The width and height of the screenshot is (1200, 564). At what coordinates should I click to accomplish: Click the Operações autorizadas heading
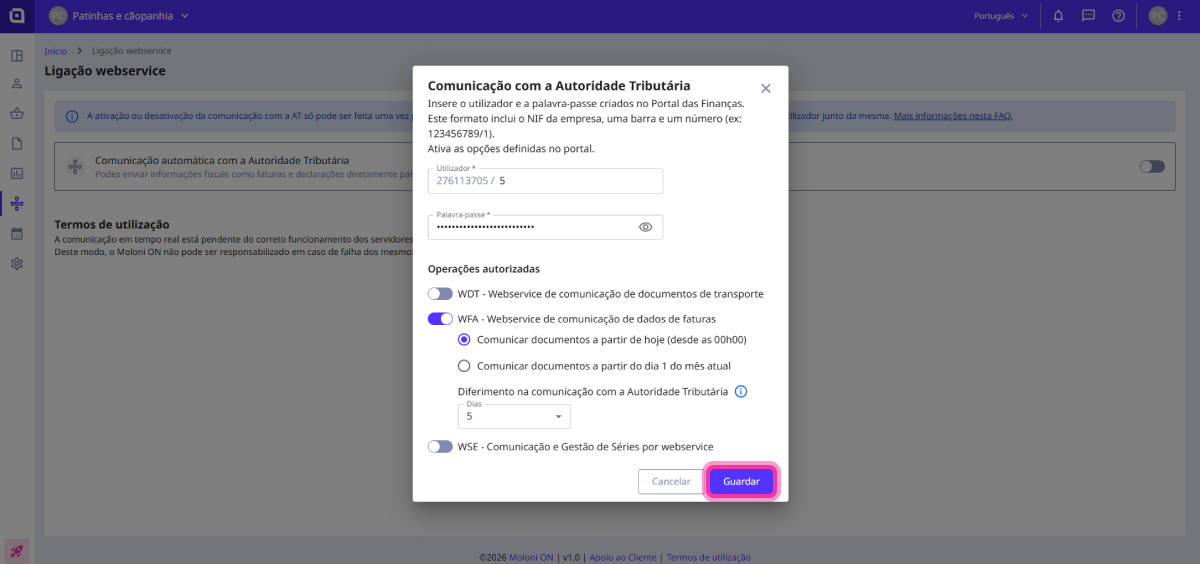coord(484,269)
